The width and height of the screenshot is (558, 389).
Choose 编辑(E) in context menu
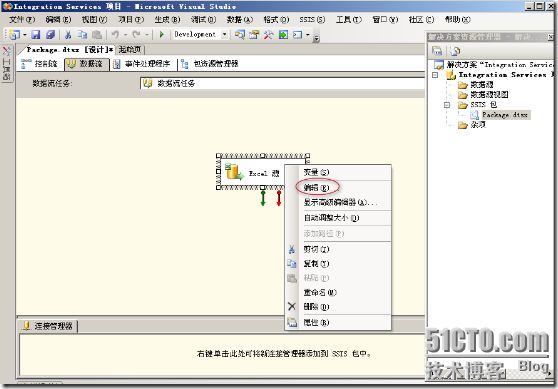point(338,188)
